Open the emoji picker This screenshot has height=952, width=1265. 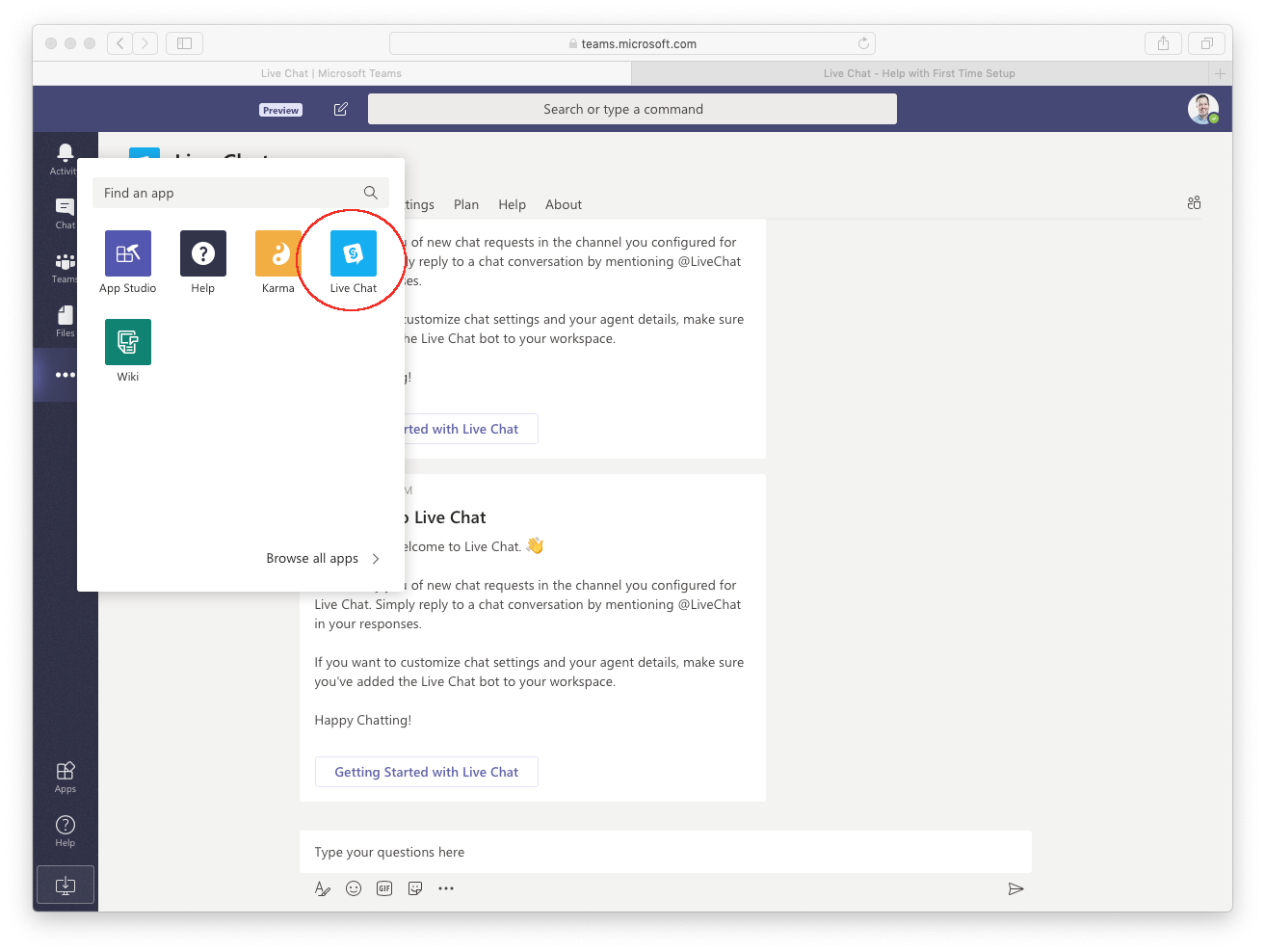tap(354, 888)
